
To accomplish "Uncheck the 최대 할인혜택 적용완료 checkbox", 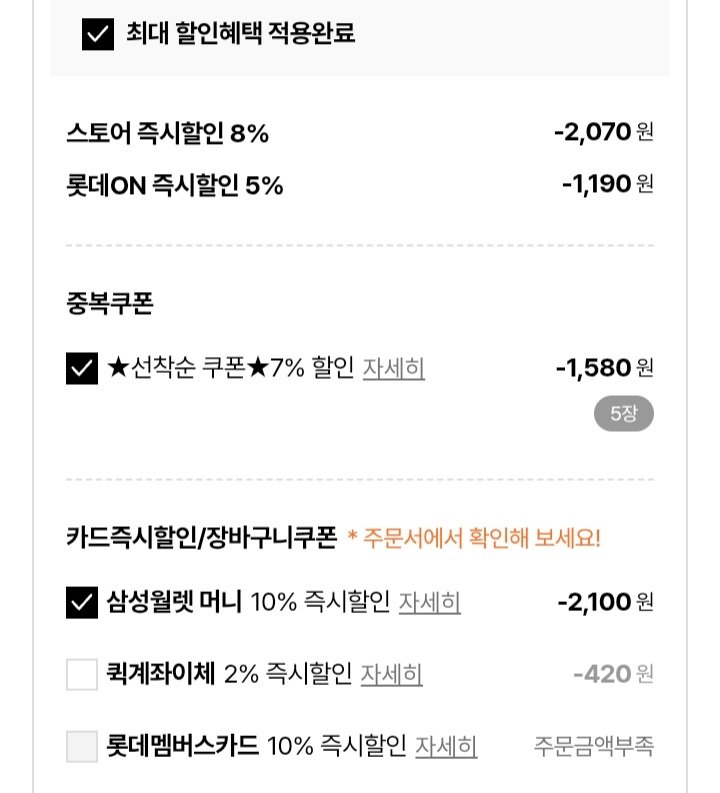I will pyautogui.click(x=97, y=35).
